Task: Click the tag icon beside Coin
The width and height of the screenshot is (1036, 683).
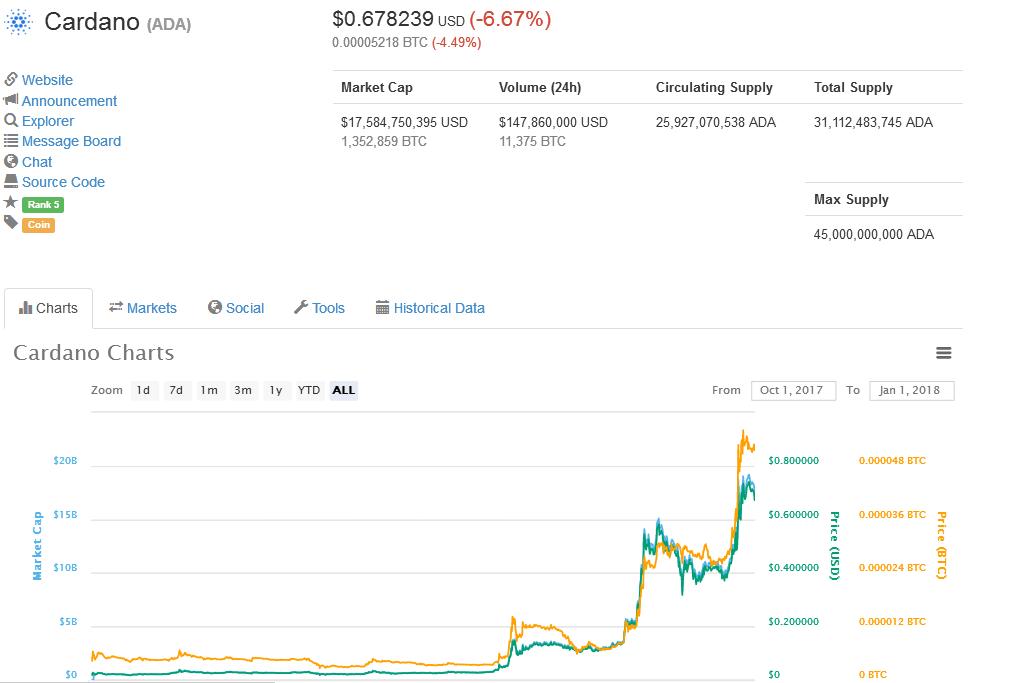Action: coord(11,223)
